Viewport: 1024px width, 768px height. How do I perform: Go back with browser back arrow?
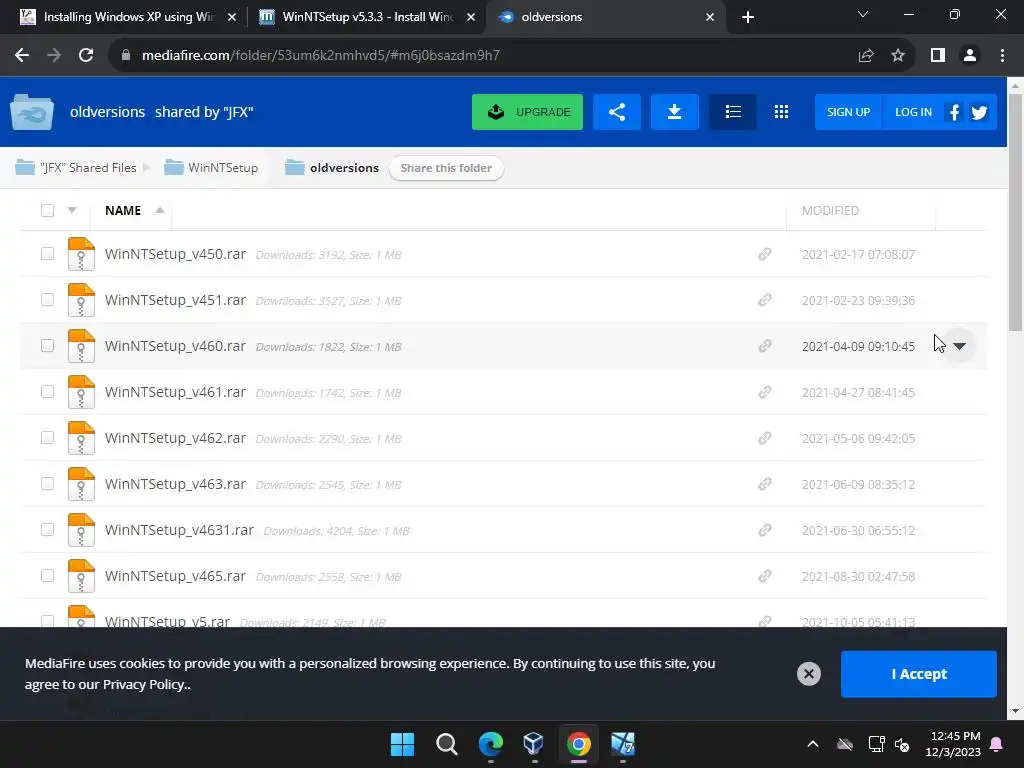pyautogui.click(x=22, y=56)
